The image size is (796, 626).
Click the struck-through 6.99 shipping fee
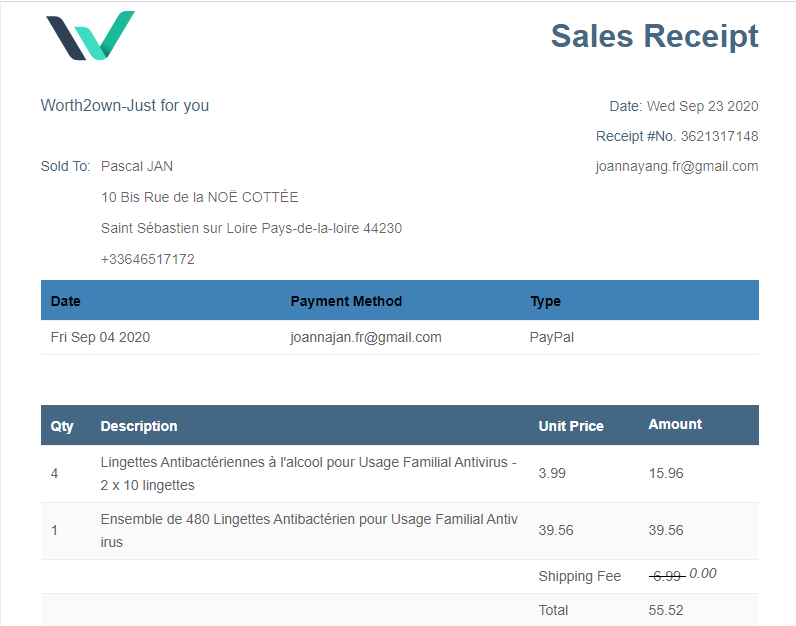tap(666, 576)
